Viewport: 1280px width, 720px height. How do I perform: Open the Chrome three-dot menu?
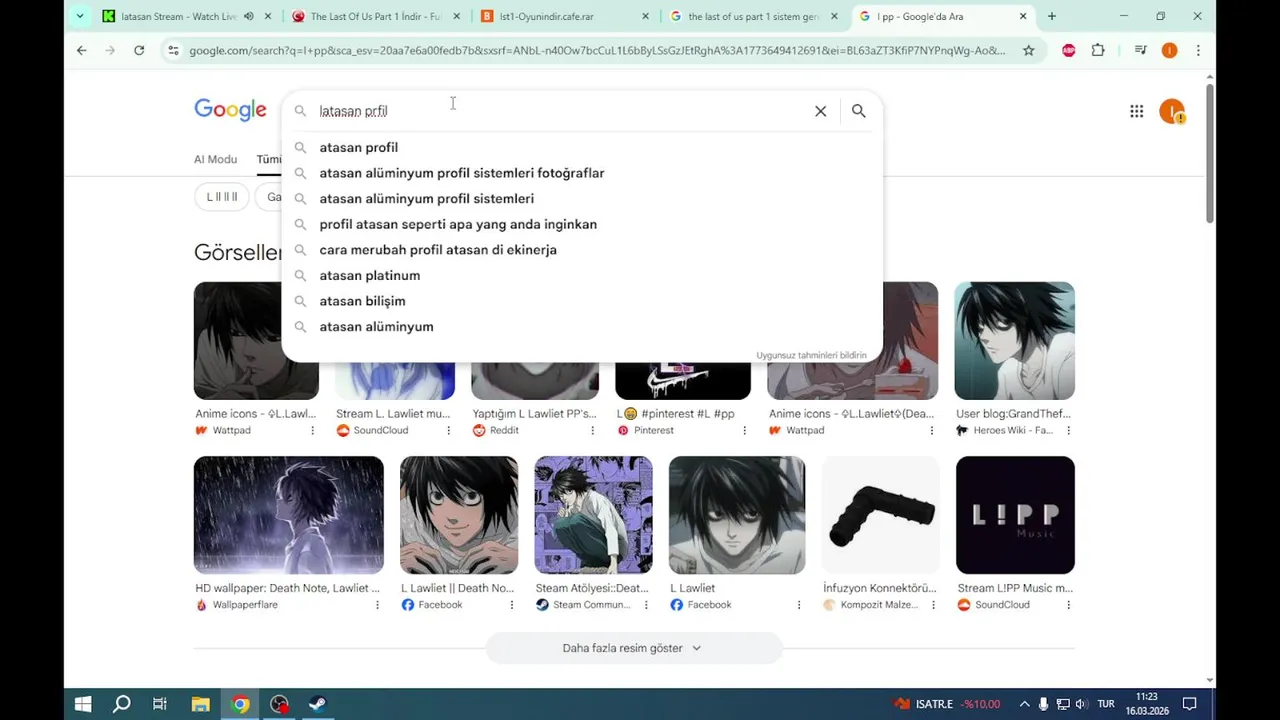pos(1198,50)
